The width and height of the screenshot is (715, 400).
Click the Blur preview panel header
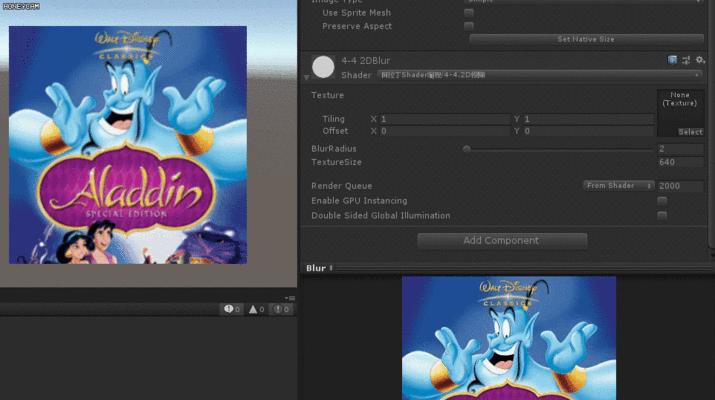coord(508,268)
